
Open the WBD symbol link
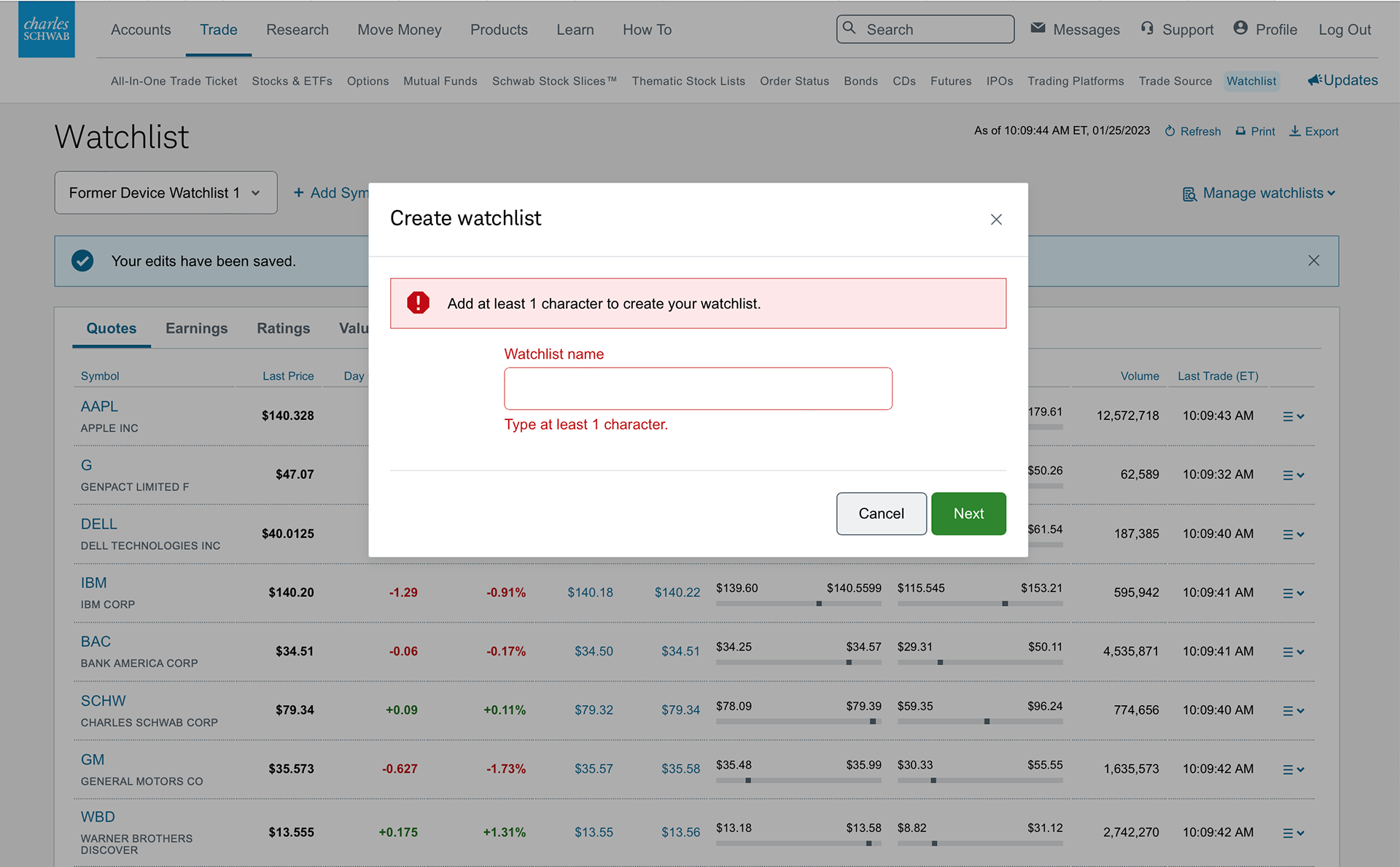(x=98, y=817)
